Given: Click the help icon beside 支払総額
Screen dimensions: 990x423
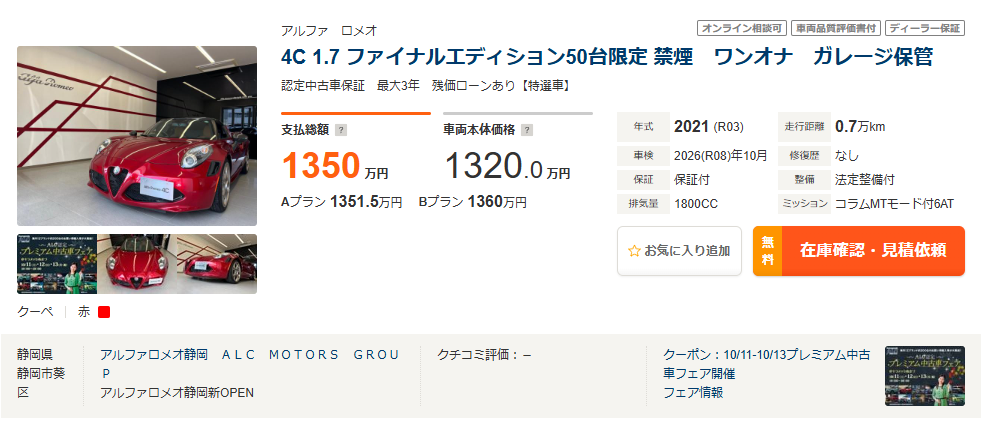Looking at the screenshot, I should (x=341, y=130).
